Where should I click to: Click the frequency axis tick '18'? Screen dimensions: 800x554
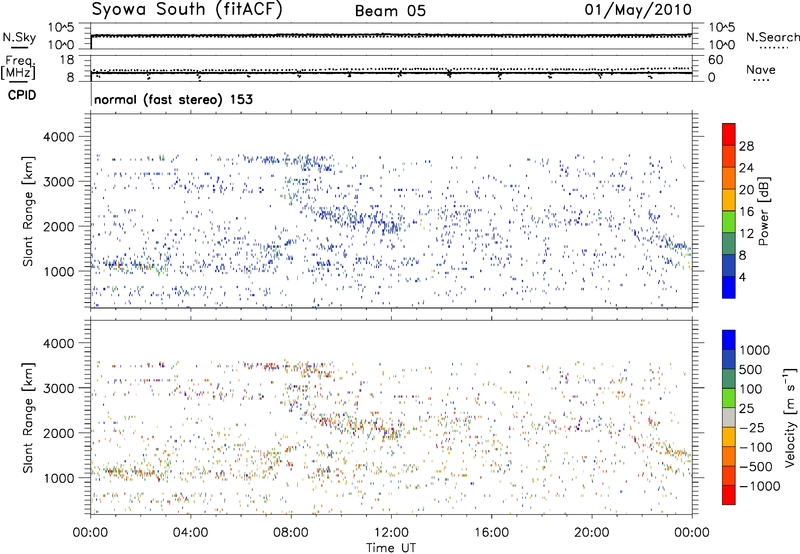tap(67, 59)
